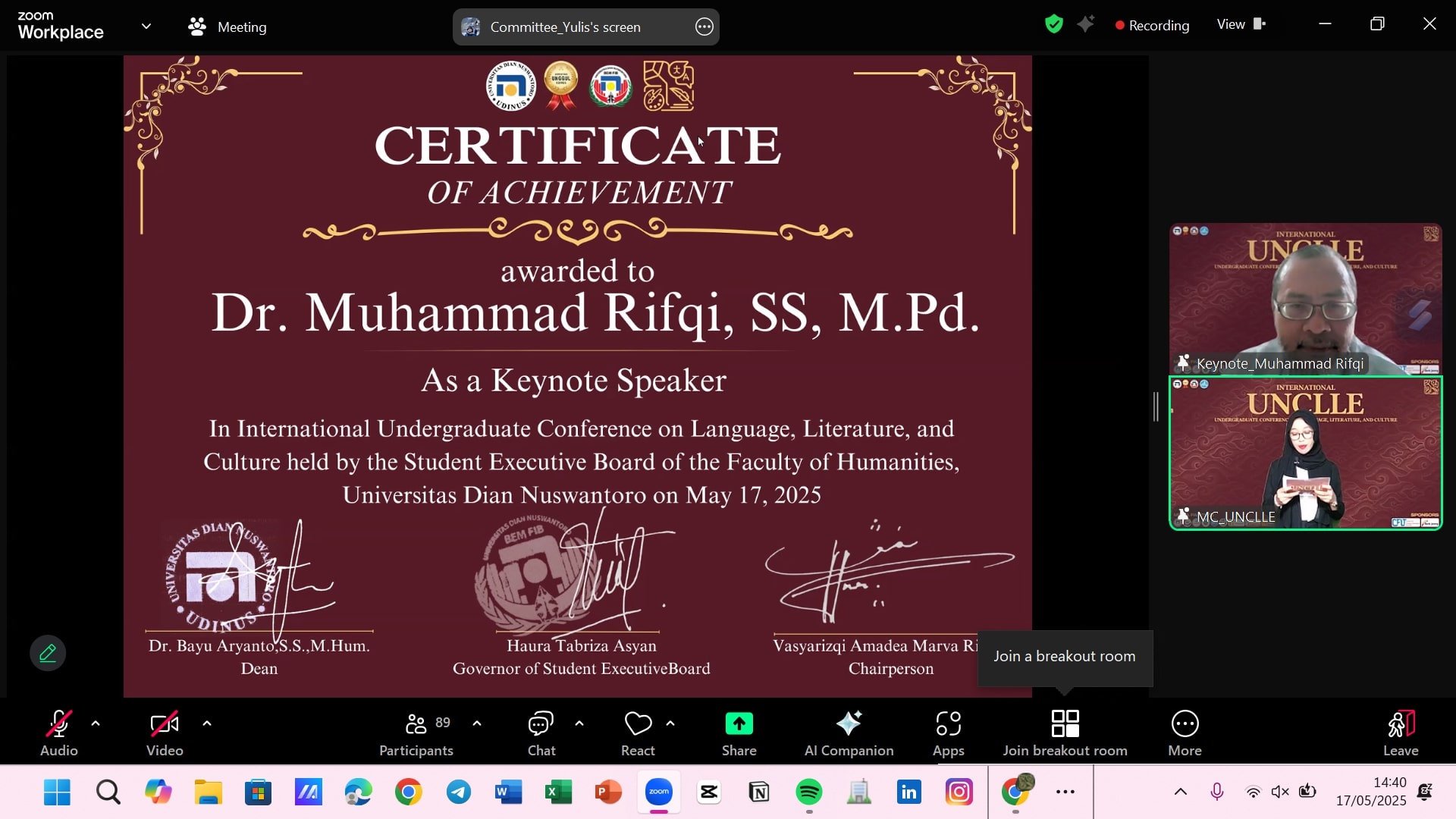Click the muted volume icon
This screenshot has width=1456, height=819.
tap(1280, 792)
